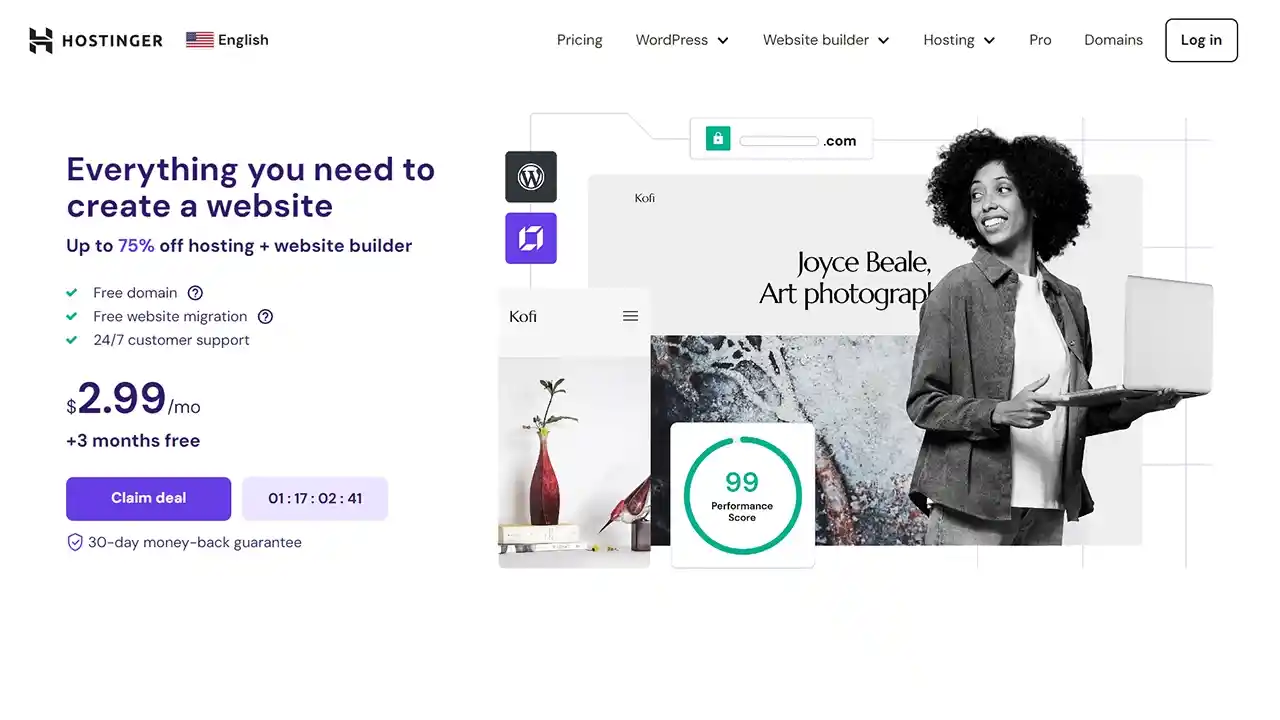The image size is (1280, 720).
Task: Click the Log in button
Action: pos(1201,40)
